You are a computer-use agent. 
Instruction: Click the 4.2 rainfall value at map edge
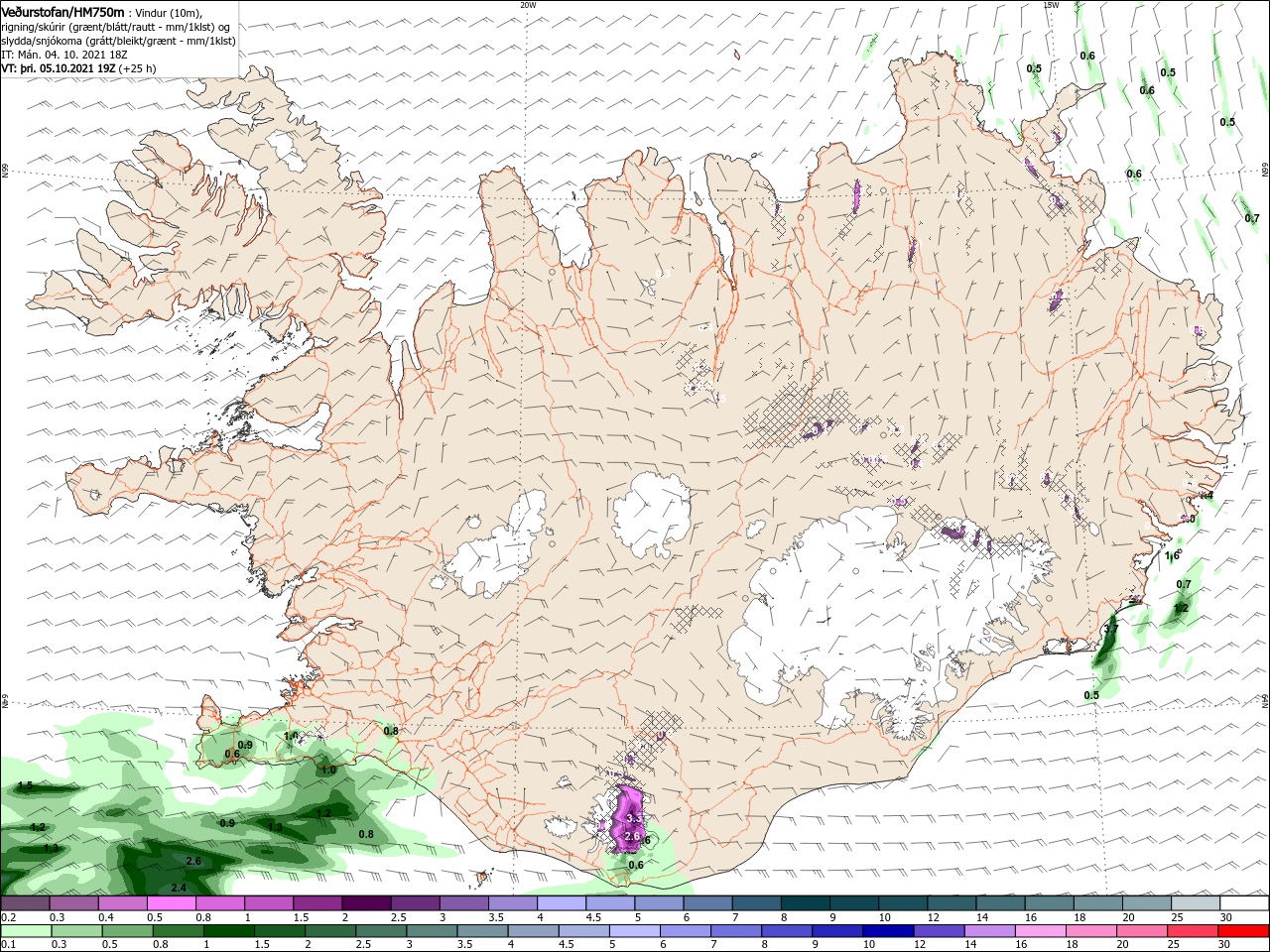click(38, 827)
